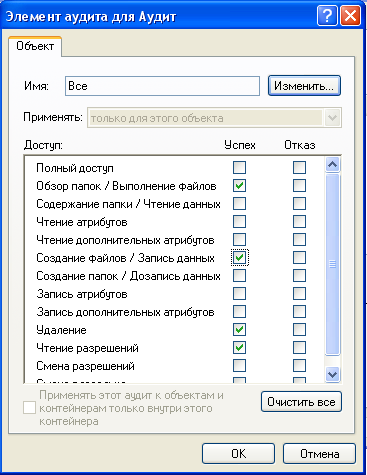Image resolution: width=367 pixels, height=475 pixels.
Task: Uncheck Успех for Удаление
Action: pos(239,330)
